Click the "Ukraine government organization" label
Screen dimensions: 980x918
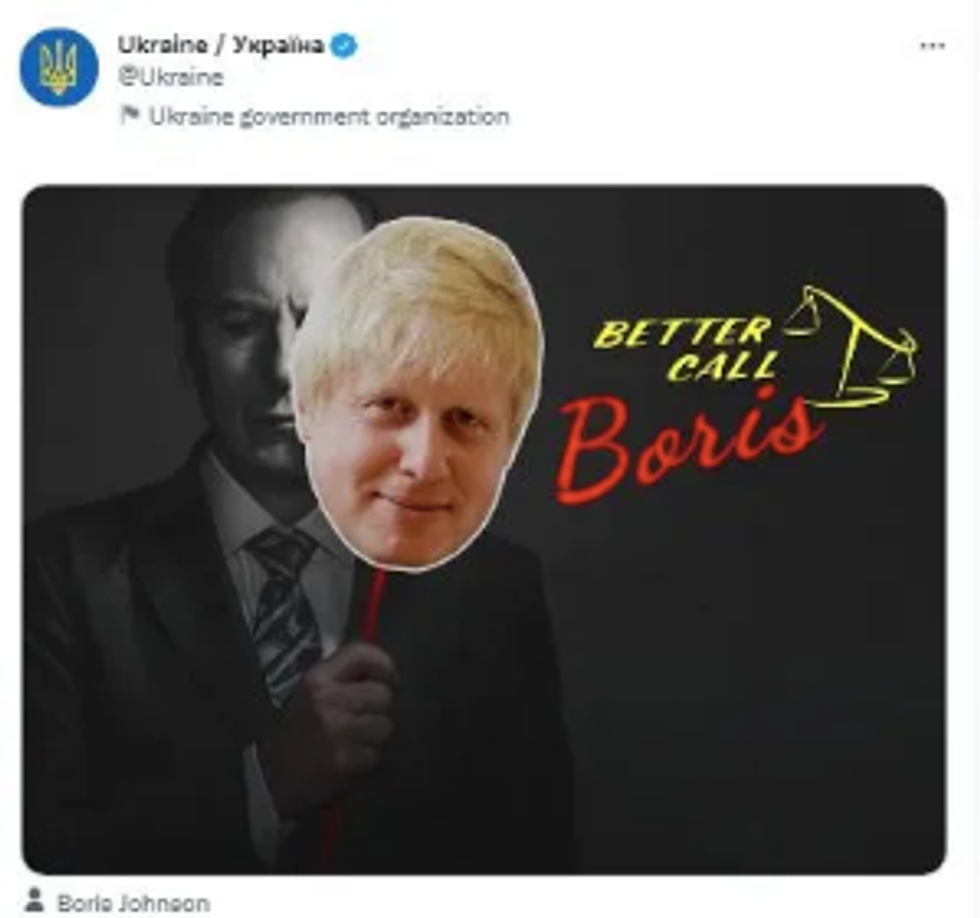(x=329, y=116)
